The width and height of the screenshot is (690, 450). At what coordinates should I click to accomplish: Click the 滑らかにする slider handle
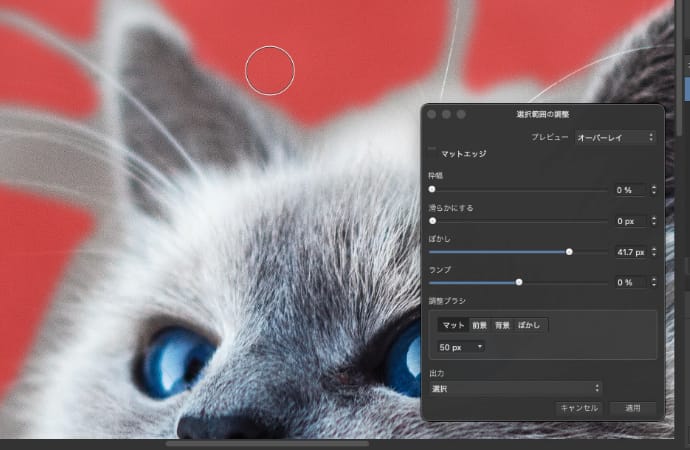pos(432,220)
